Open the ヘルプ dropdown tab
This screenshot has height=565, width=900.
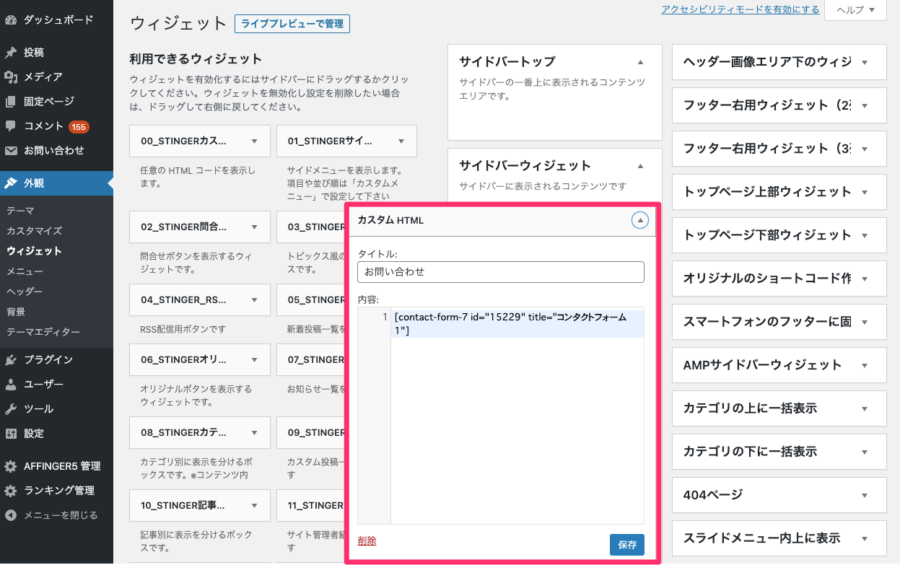point(855,10)
